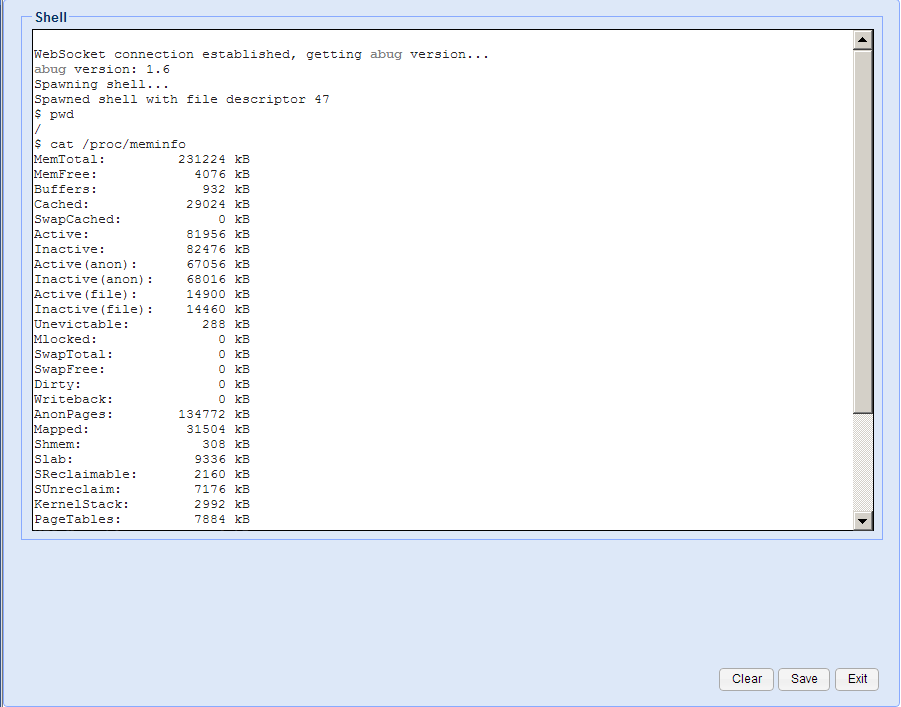Image resolution: width=901 pixels, height=707 pixels.
Task: Exit the shell session
Action: (x=857, y=679)
